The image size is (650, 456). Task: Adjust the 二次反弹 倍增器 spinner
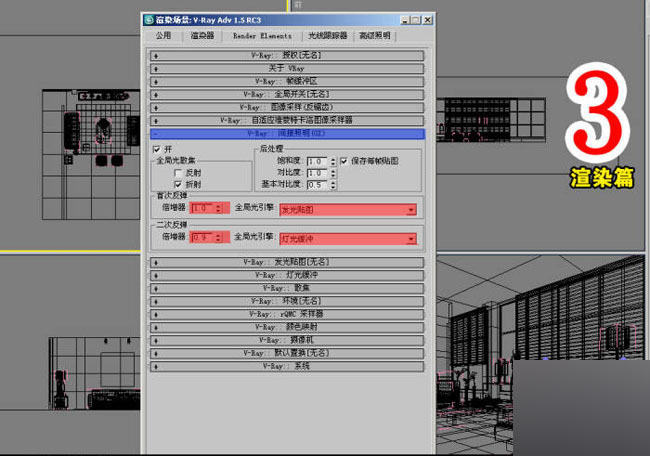pos(218,238)
